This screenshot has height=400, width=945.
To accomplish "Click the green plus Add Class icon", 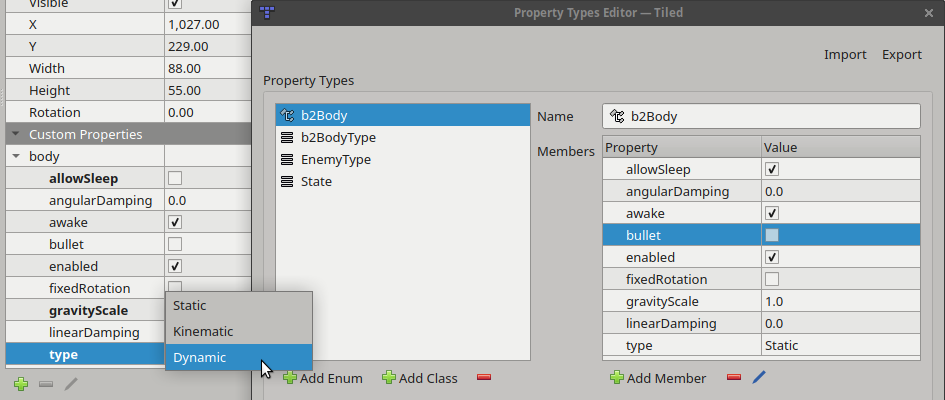I will coord(389,378).
